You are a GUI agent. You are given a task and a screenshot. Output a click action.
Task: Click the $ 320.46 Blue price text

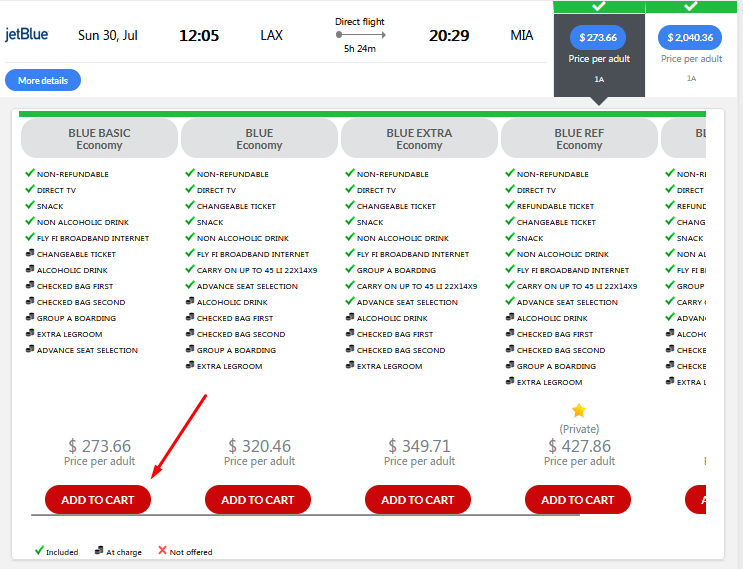259,446
